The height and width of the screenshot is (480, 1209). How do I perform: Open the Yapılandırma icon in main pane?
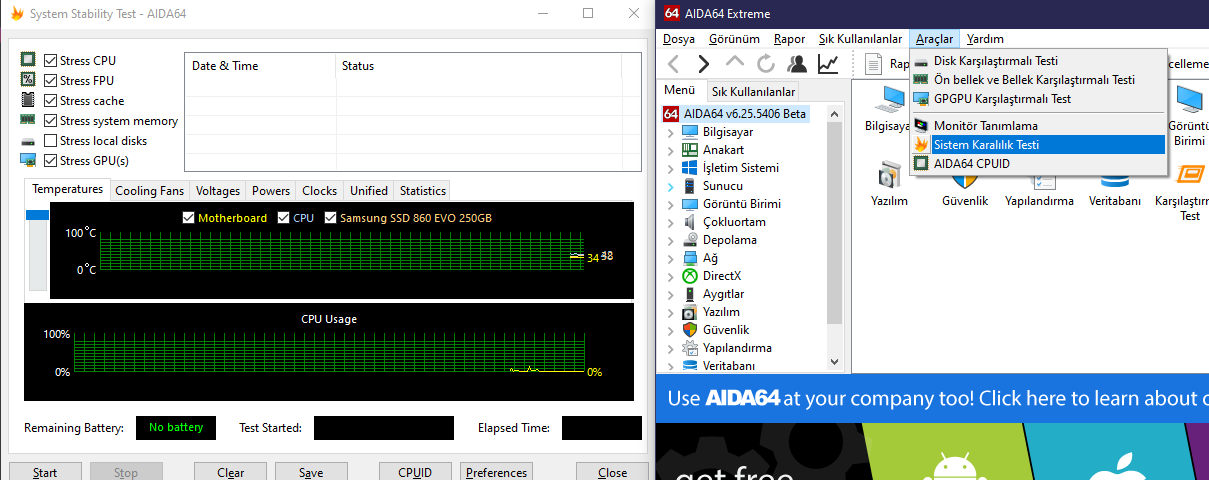click(1039, 180)
